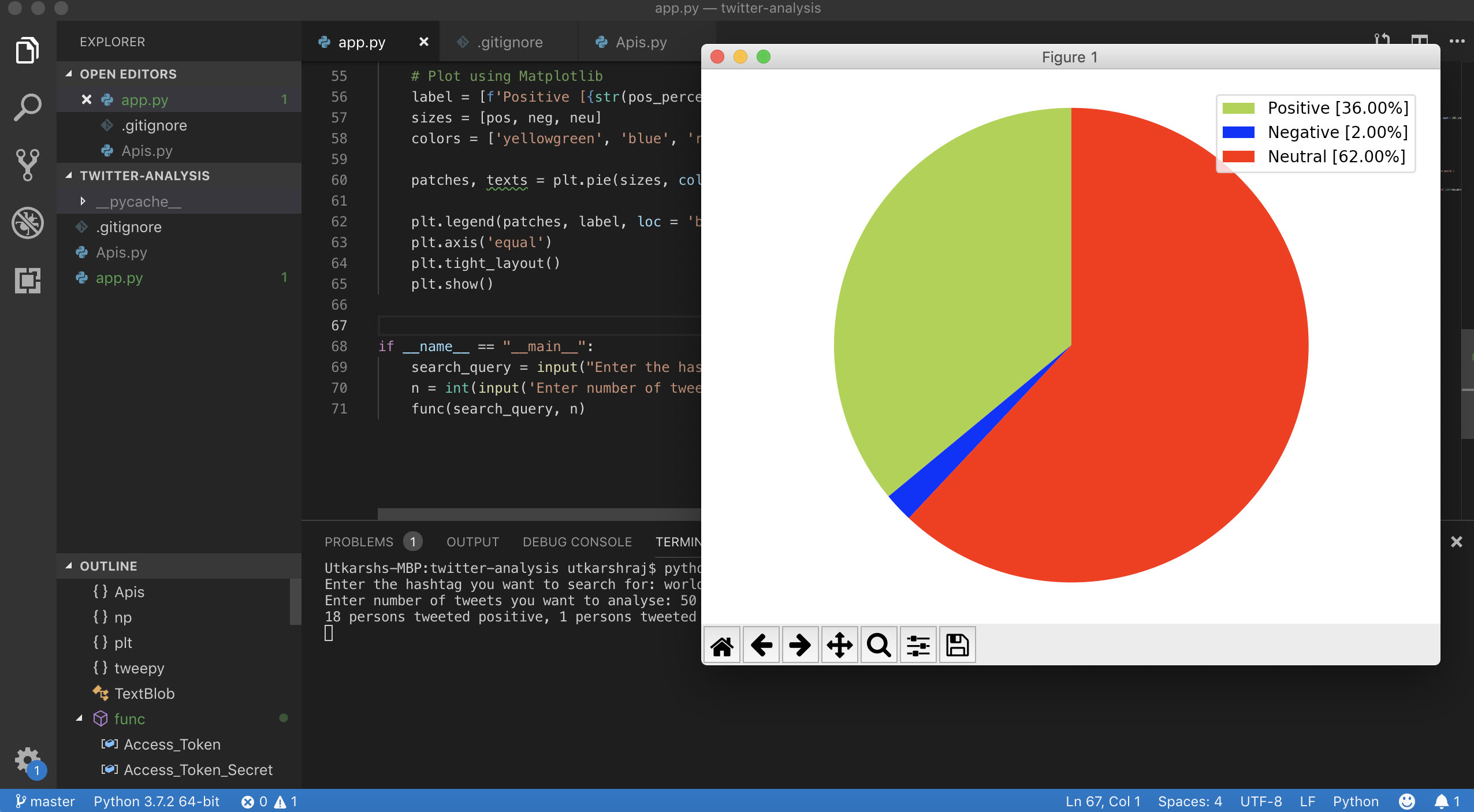Click the Back arrow in Figure 1 toolbar
Screen dimensions: 1474x812
coord(761,645)
